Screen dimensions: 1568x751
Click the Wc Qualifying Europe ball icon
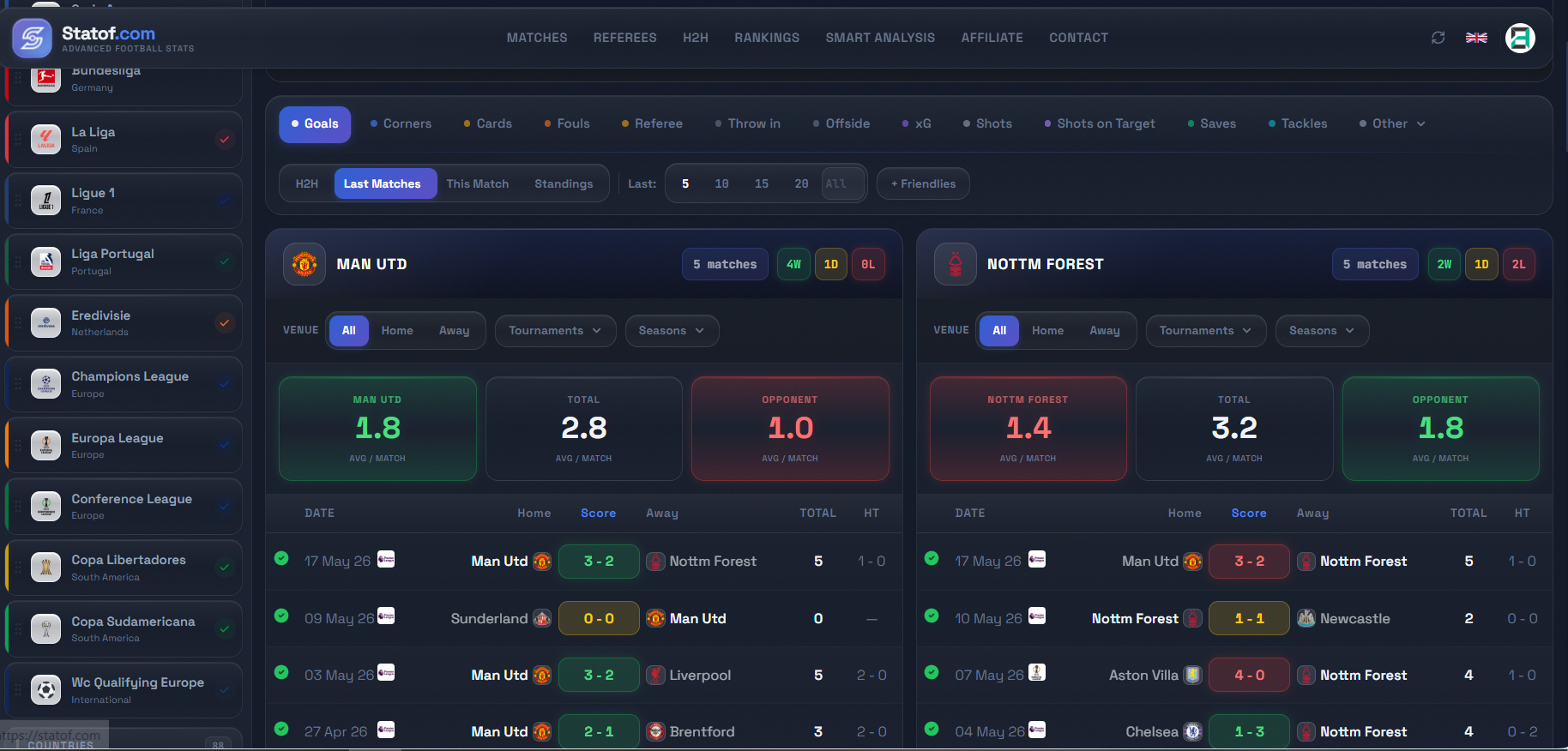[x=46, y=689]
